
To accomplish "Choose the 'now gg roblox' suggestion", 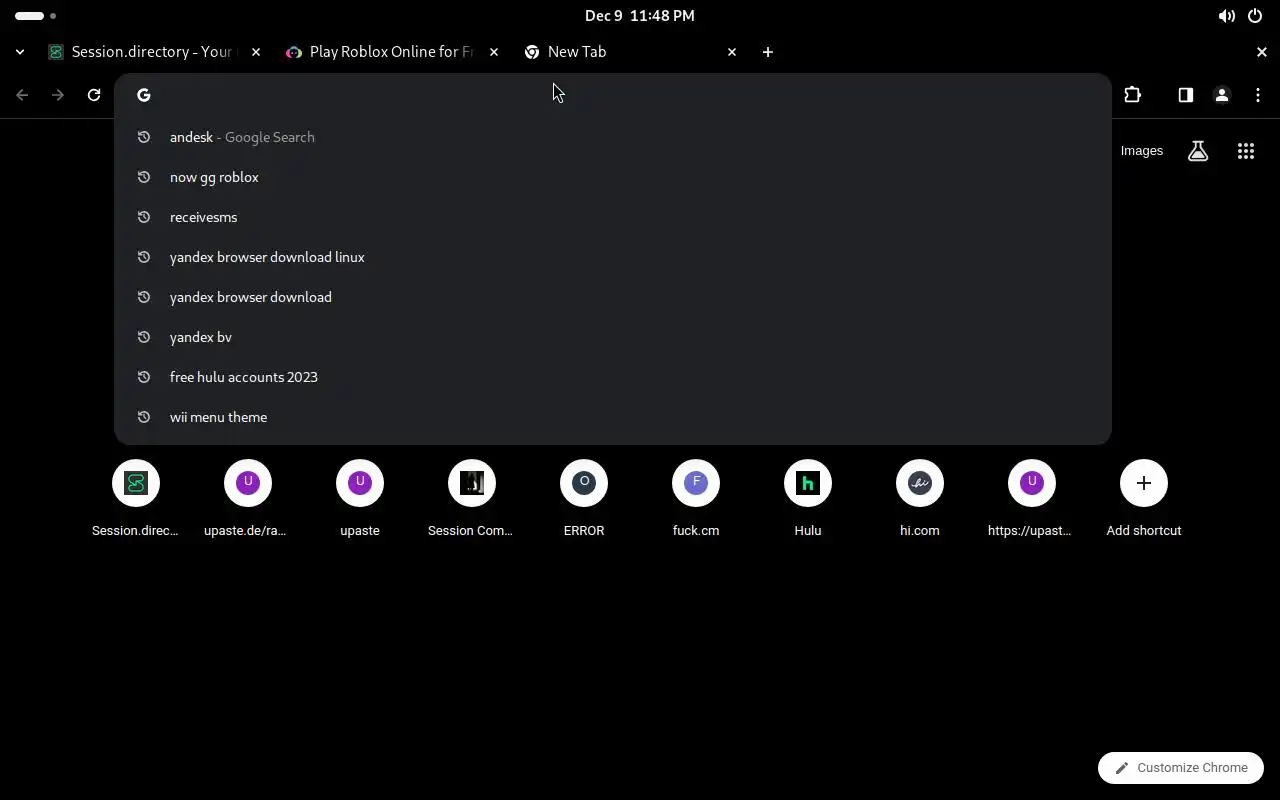I will pos(612,177).
